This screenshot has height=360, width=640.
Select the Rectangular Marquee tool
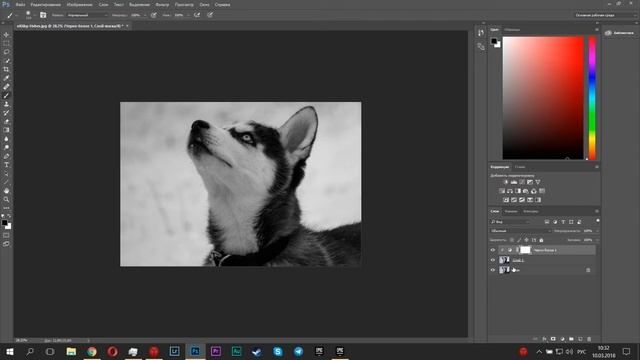coord(6,43)
